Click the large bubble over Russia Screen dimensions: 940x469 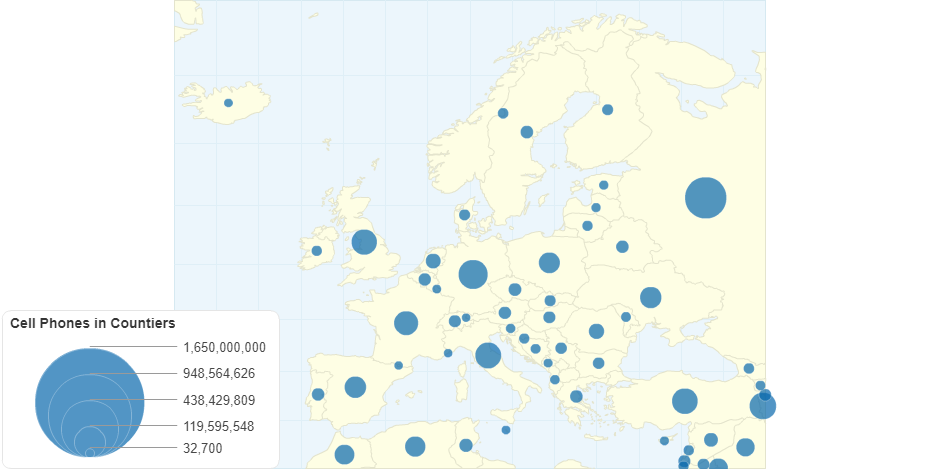click(705, 197)
